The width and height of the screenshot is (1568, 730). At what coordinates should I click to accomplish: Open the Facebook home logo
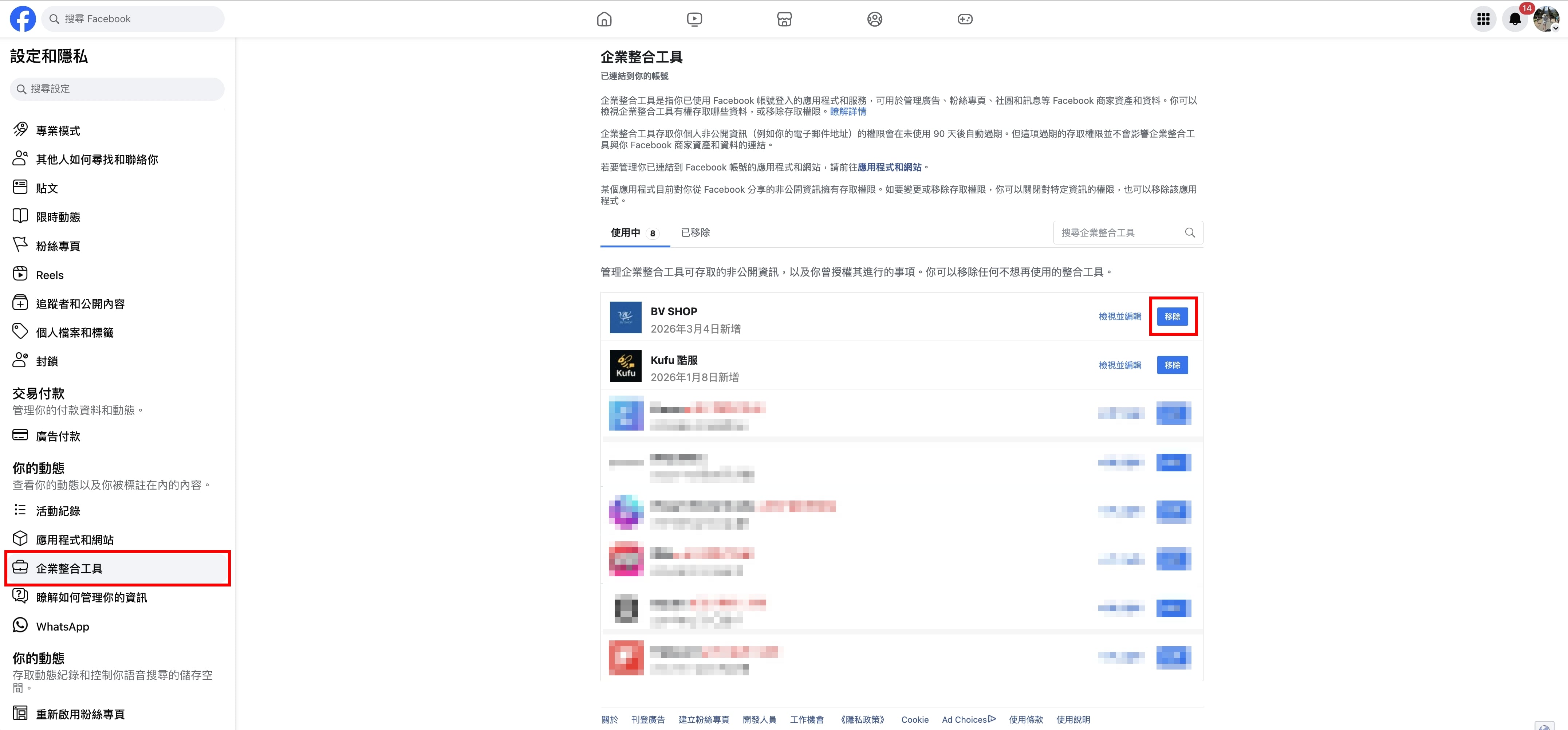23,19
